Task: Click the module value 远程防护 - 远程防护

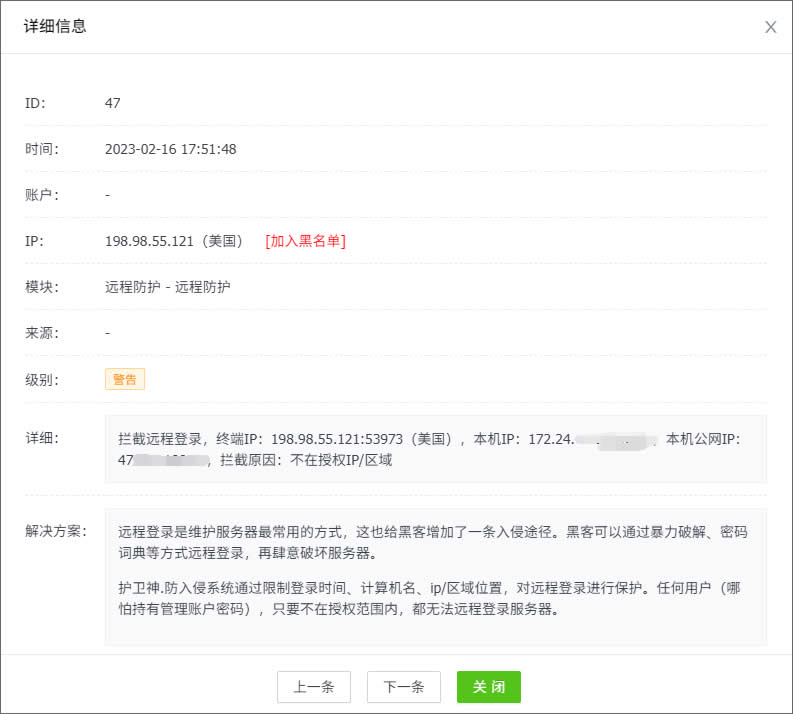Action: 167,287
